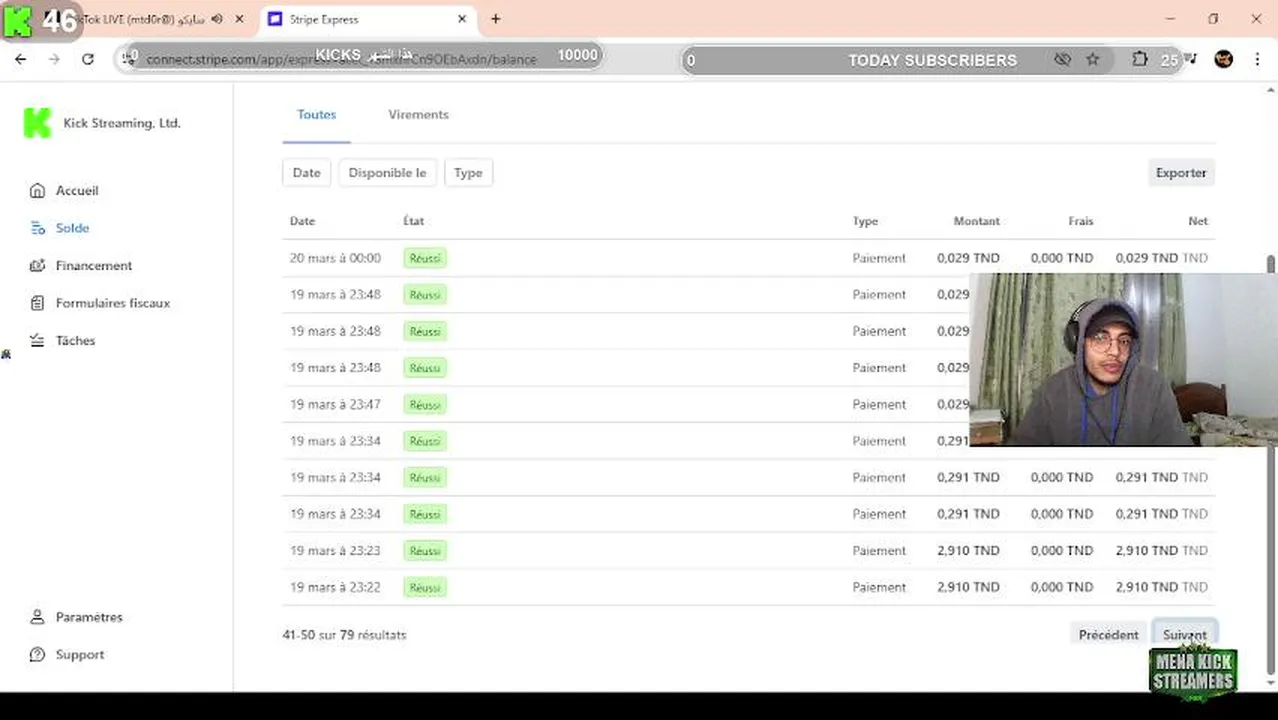The width and height of the screenshot is (1278, 720).
Task: Click the address bar URL
Action: pyautogui.click(x=341, y=59)
